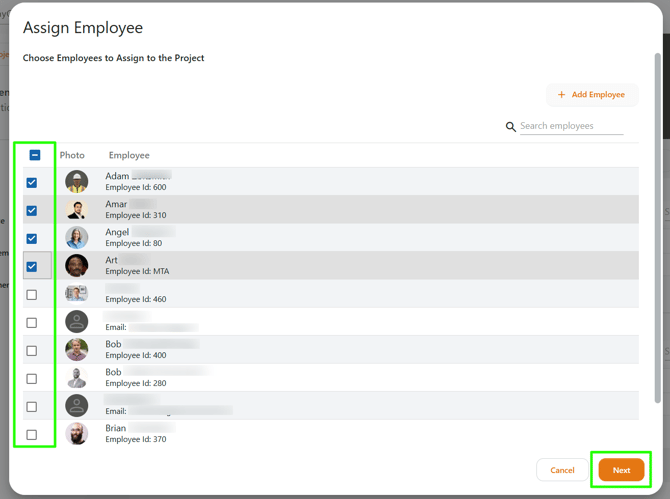Click the text 'Employee Id: 600'
The image size is (670, 499).
pyautogui.click(x=136, y=187)
